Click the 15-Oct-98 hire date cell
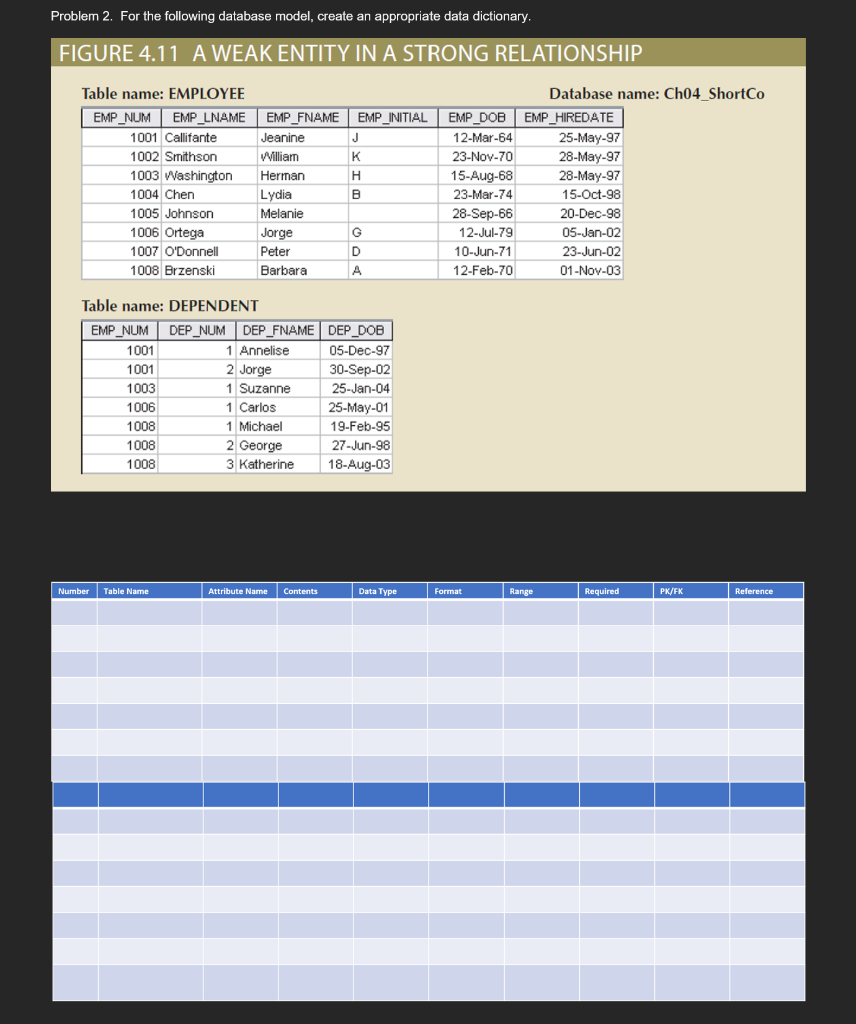The width and height of the screenshot is (856, 1024). [x=569, y=194]
